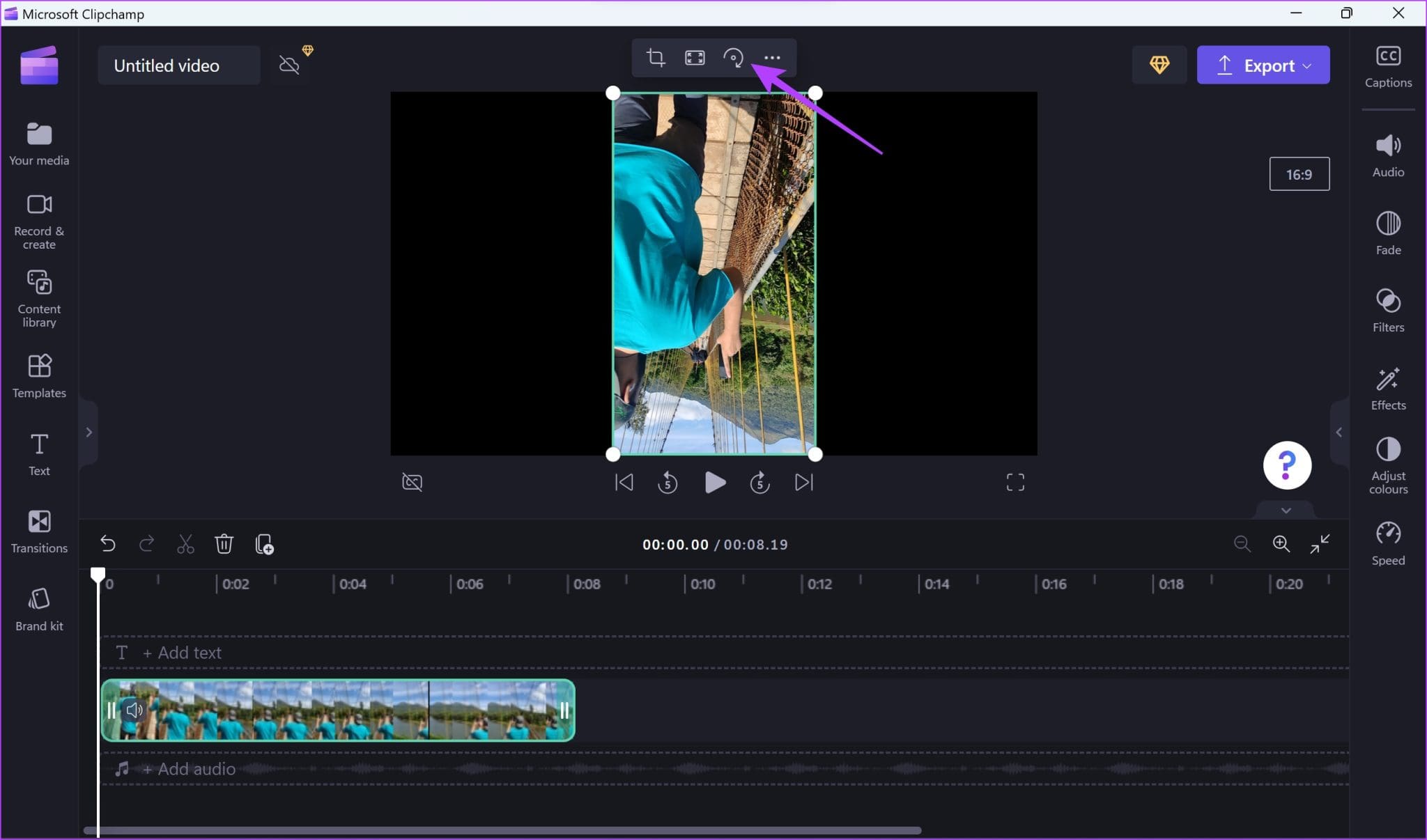The height and width of the screenshot is (840, 1427).
Task: Skip to the beginning of the video
Action: coord(624,482)
